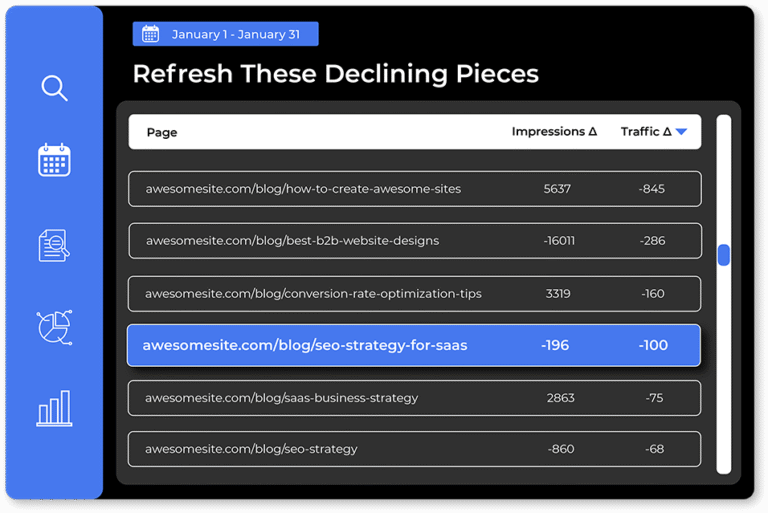Sort by Impressions Δ column
Image resolution: width=768 pixels, height=513 pixels.
coord(553,132)
